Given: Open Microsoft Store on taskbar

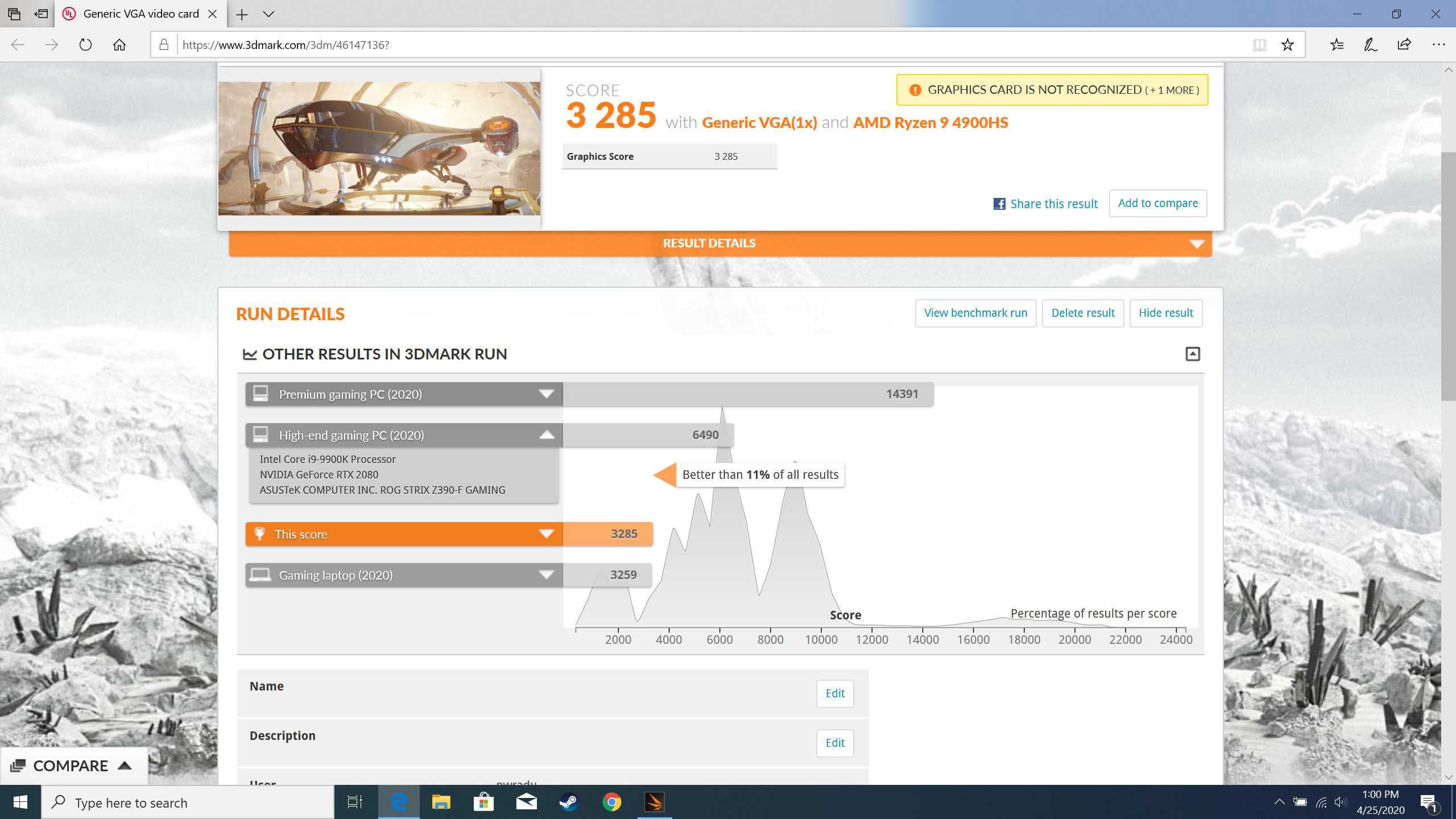Looking at the screenshot, I should [483, 803].
